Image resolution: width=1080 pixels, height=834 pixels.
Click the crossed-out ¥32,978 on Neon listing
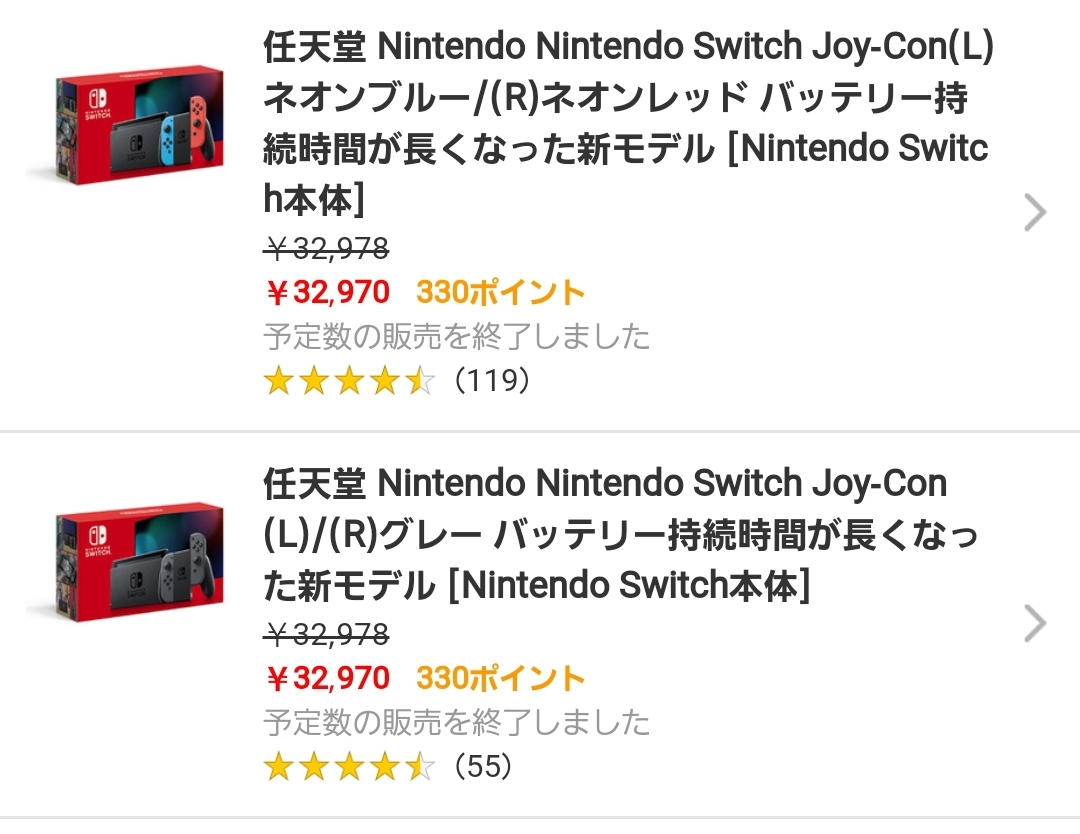[x=326, y=248]
